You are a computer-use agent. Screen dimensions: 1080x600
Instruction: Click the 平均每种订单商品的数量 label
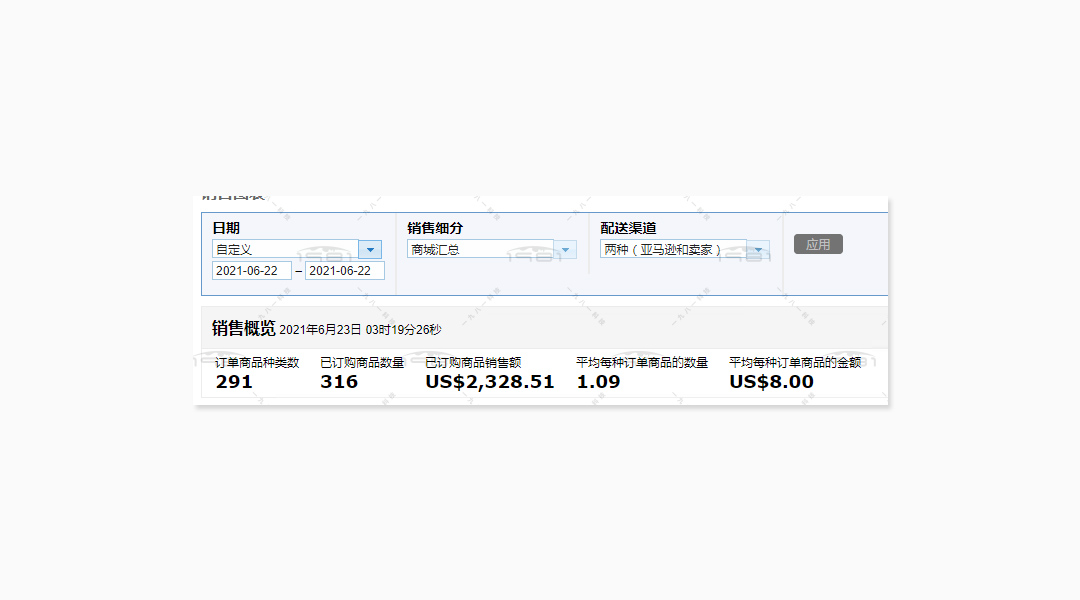coord(642,362)
